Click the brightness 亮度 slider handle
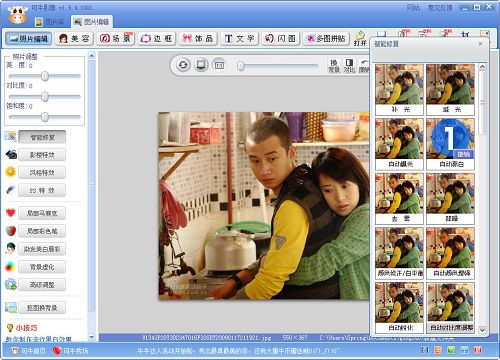 tap(45, 76)
